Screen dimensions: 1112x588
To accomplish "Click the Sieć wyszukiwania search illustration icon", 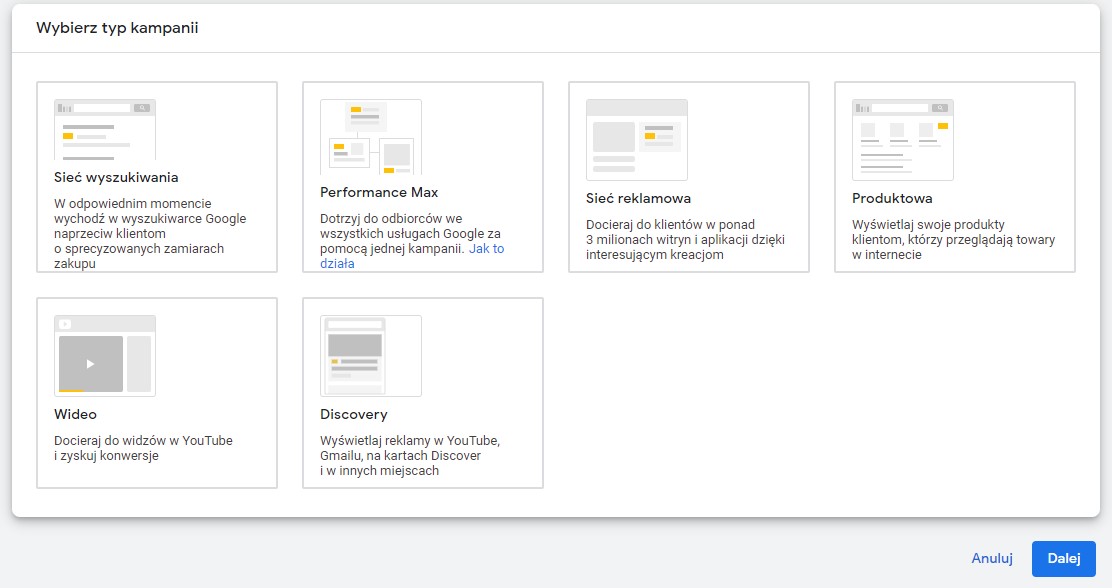I will pyautogui.click(x=105, y=130).
